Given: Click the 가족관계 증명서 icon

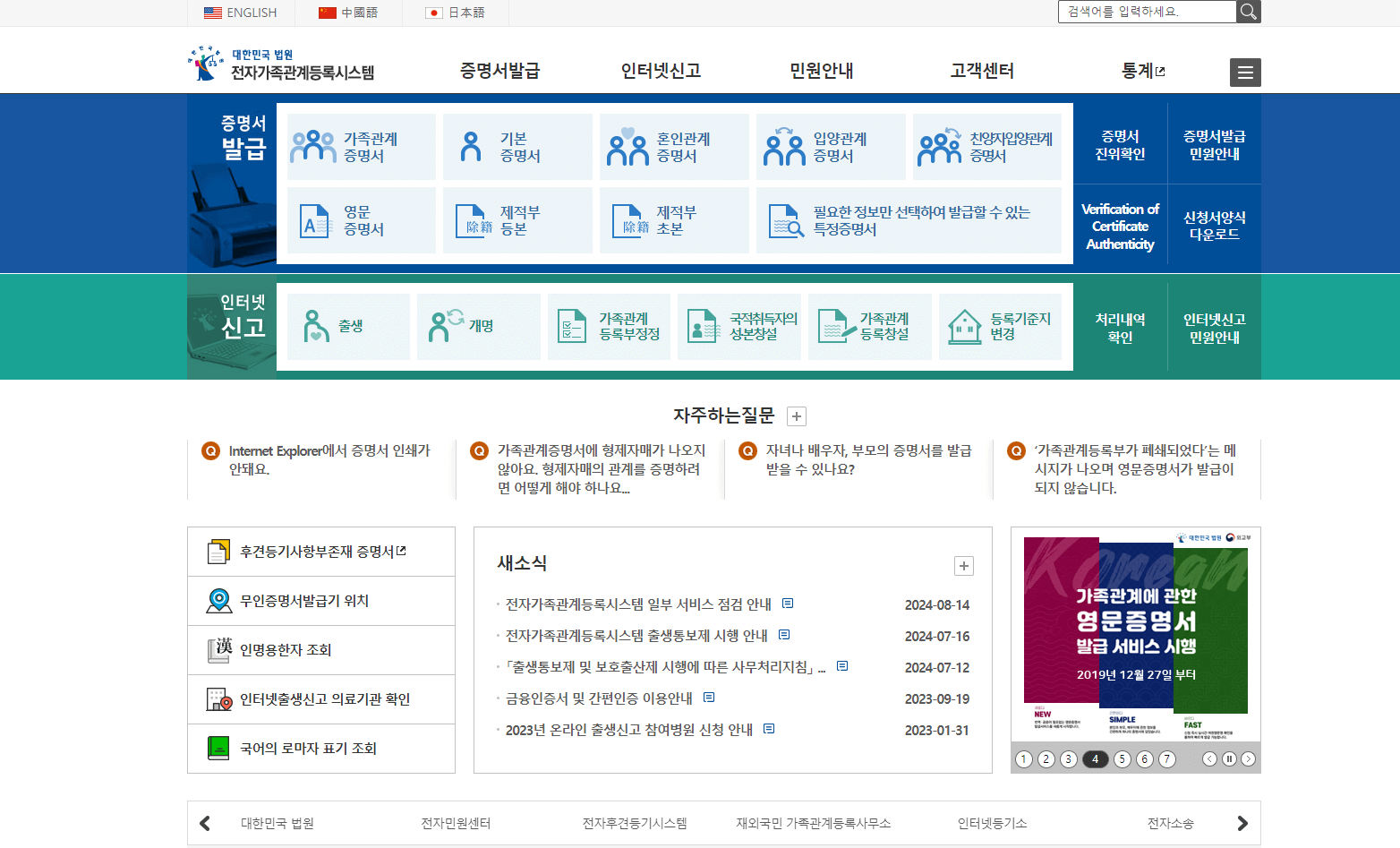Looking at the screenshot, I should point(361,146).
